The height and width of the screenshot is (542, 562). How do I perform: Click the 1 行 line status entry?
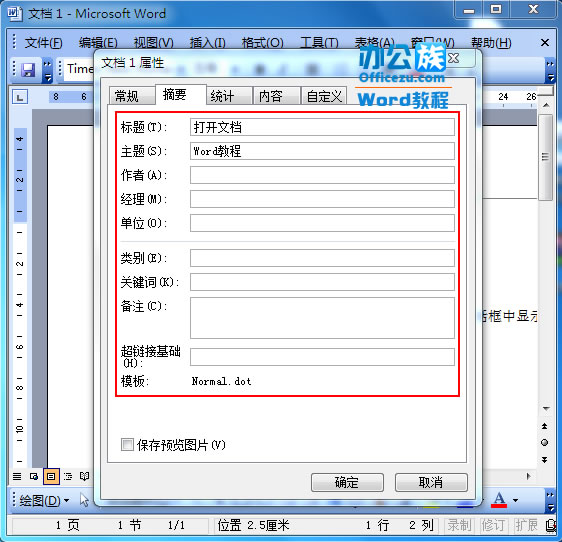pyautogui.click(x=377, y=526)
